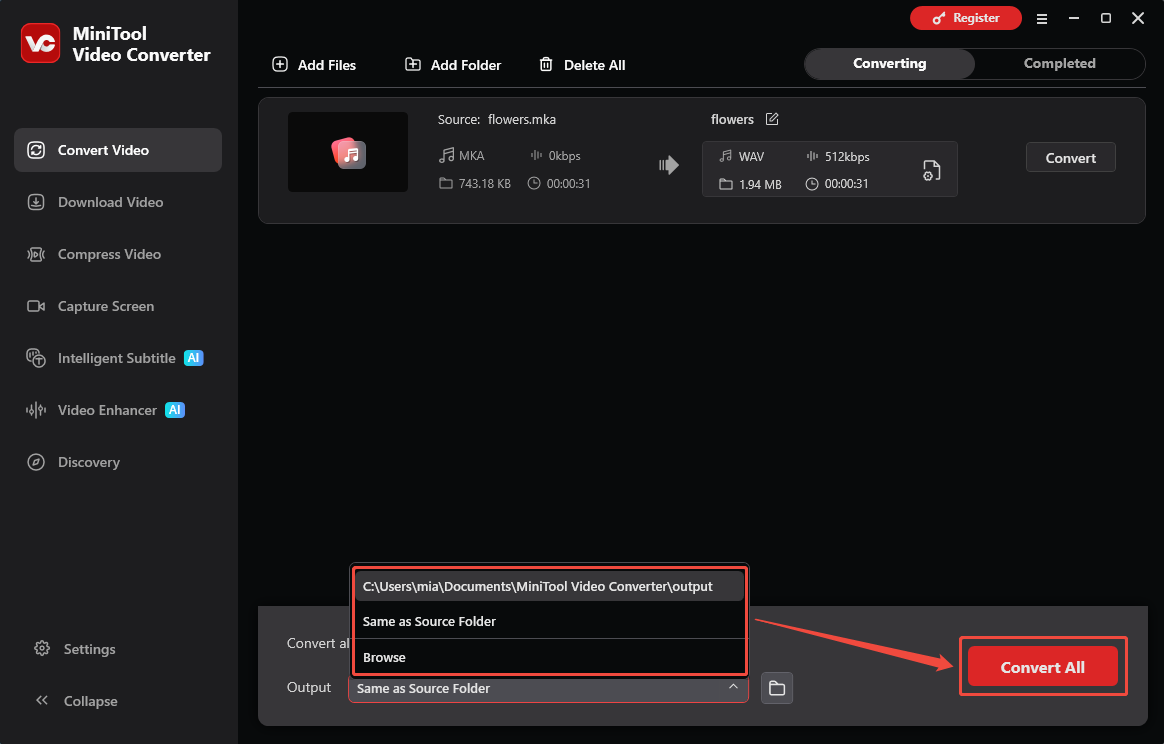The image size is (1164, 744).
Task: Click the conversion arrow icon between source and output
Action: 669,165
